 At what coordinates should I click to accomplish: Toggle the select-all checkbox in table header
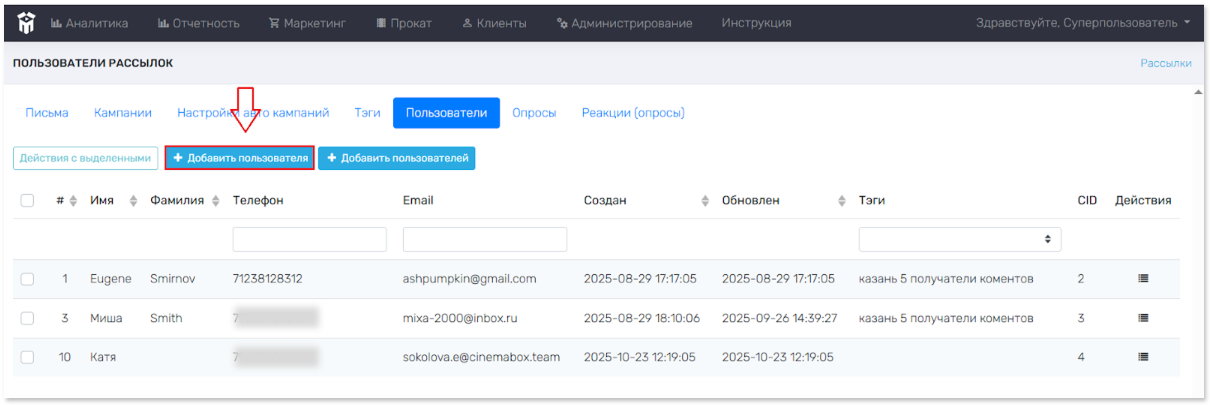[x=28, y=201]
